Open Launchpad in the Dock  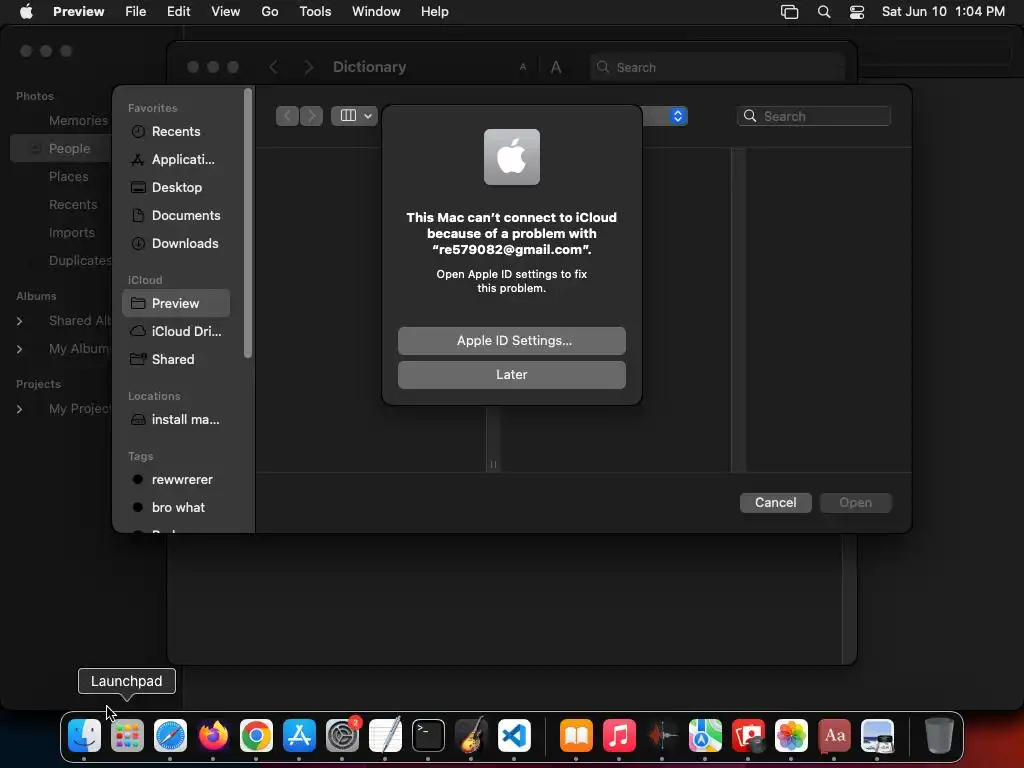[127, 736]
